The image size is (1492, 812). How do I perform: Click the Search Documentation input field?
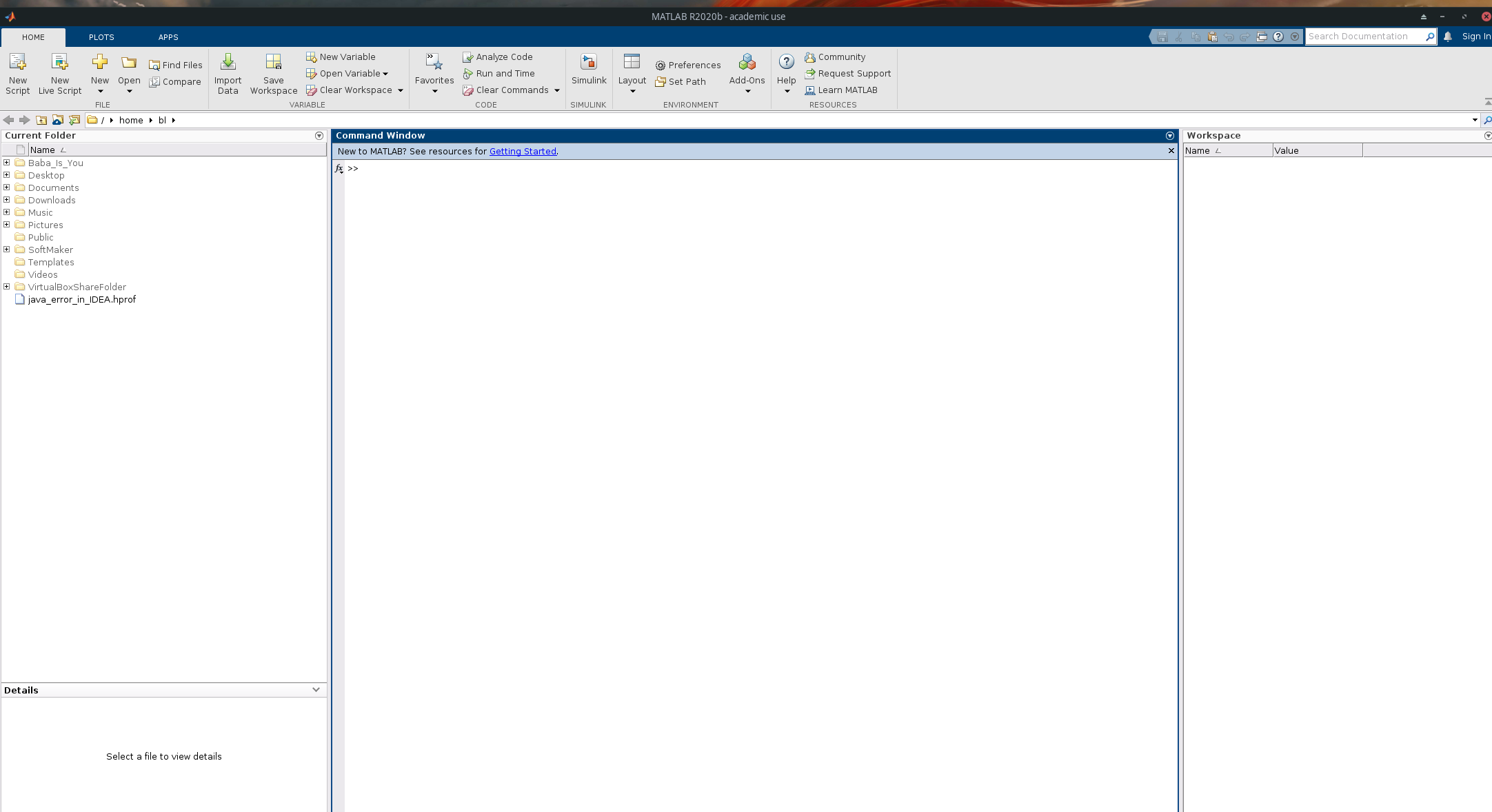click(x=1370, y=37)
